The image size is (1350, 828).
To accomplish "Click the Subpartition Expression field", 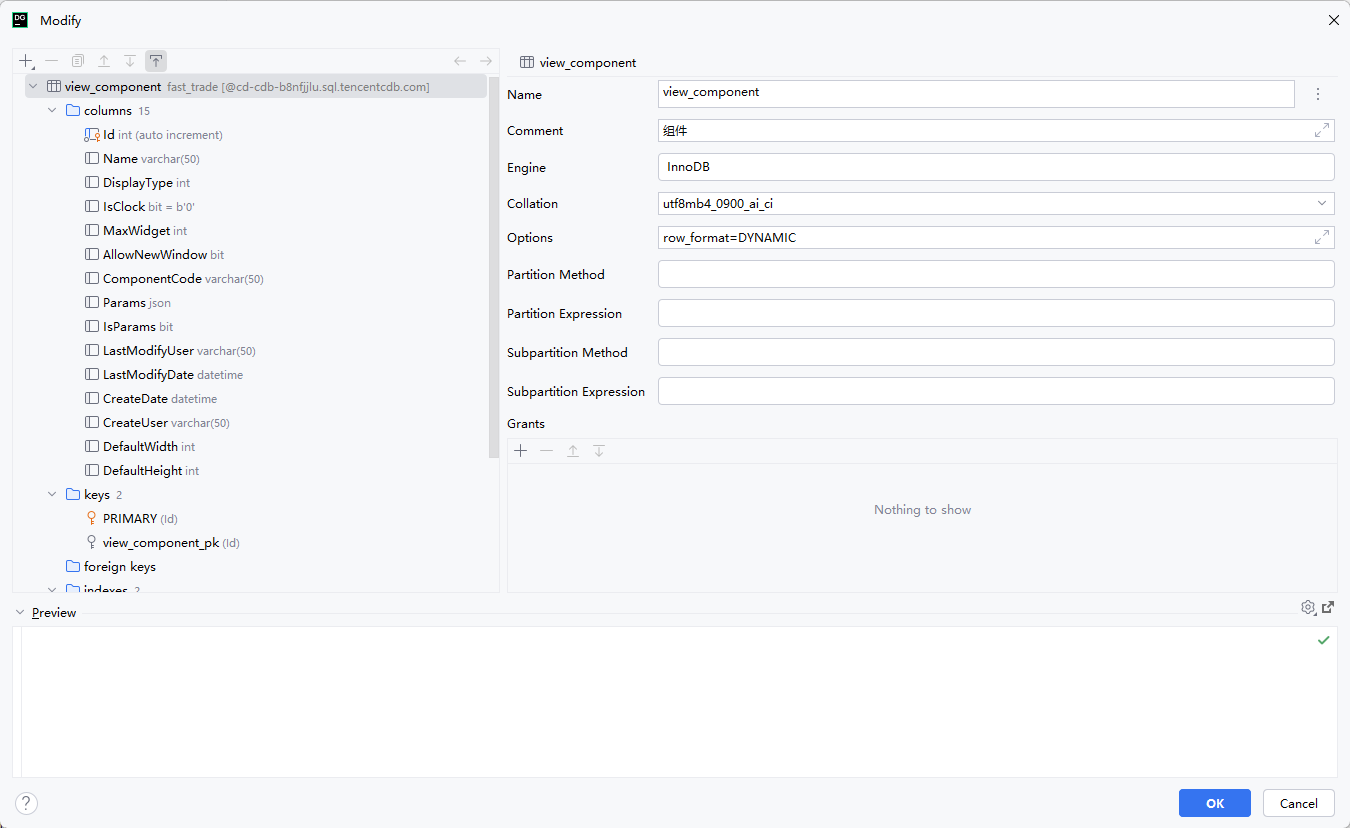I will point(996,391).
